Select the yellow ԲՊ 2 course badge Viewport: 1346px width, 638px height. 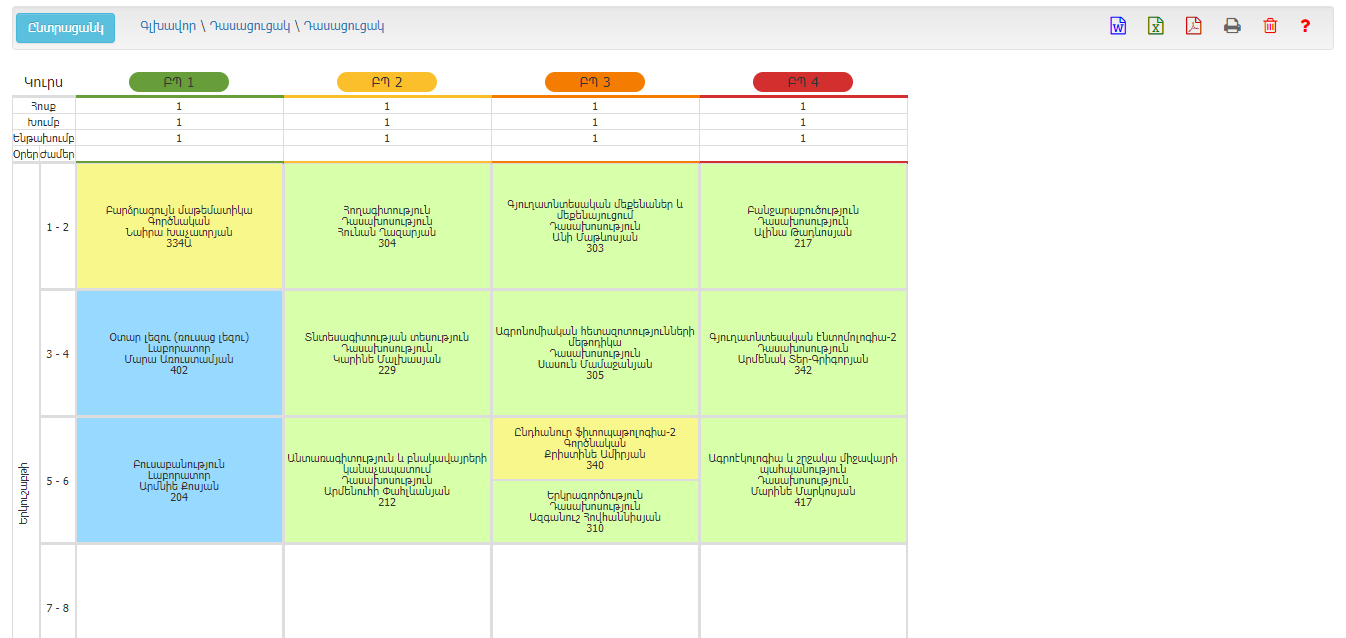pos(387,82)
